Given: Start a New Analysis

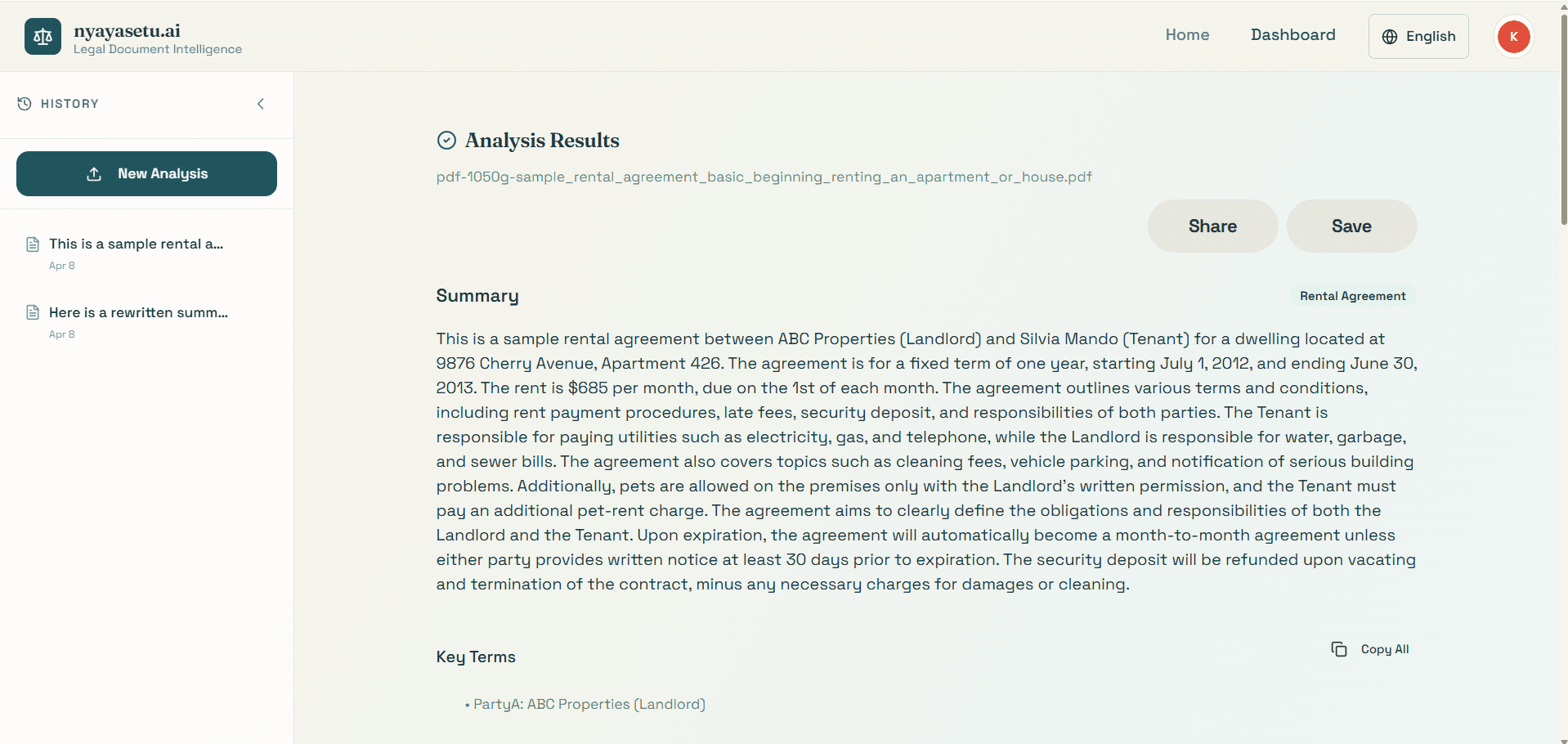Looking at the screenshot, I should click(x=146, y=173).
